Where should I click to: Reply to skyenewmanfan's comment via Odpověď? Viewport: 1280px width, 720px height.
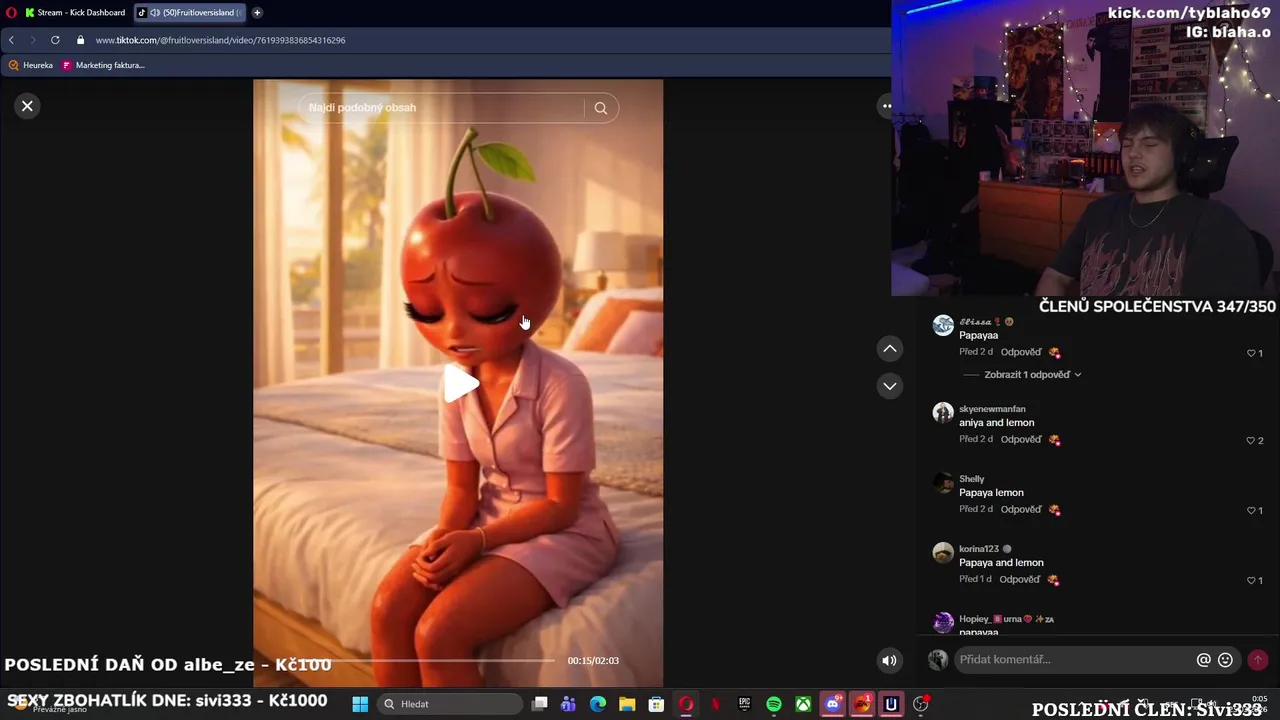tap(1021, 439)
